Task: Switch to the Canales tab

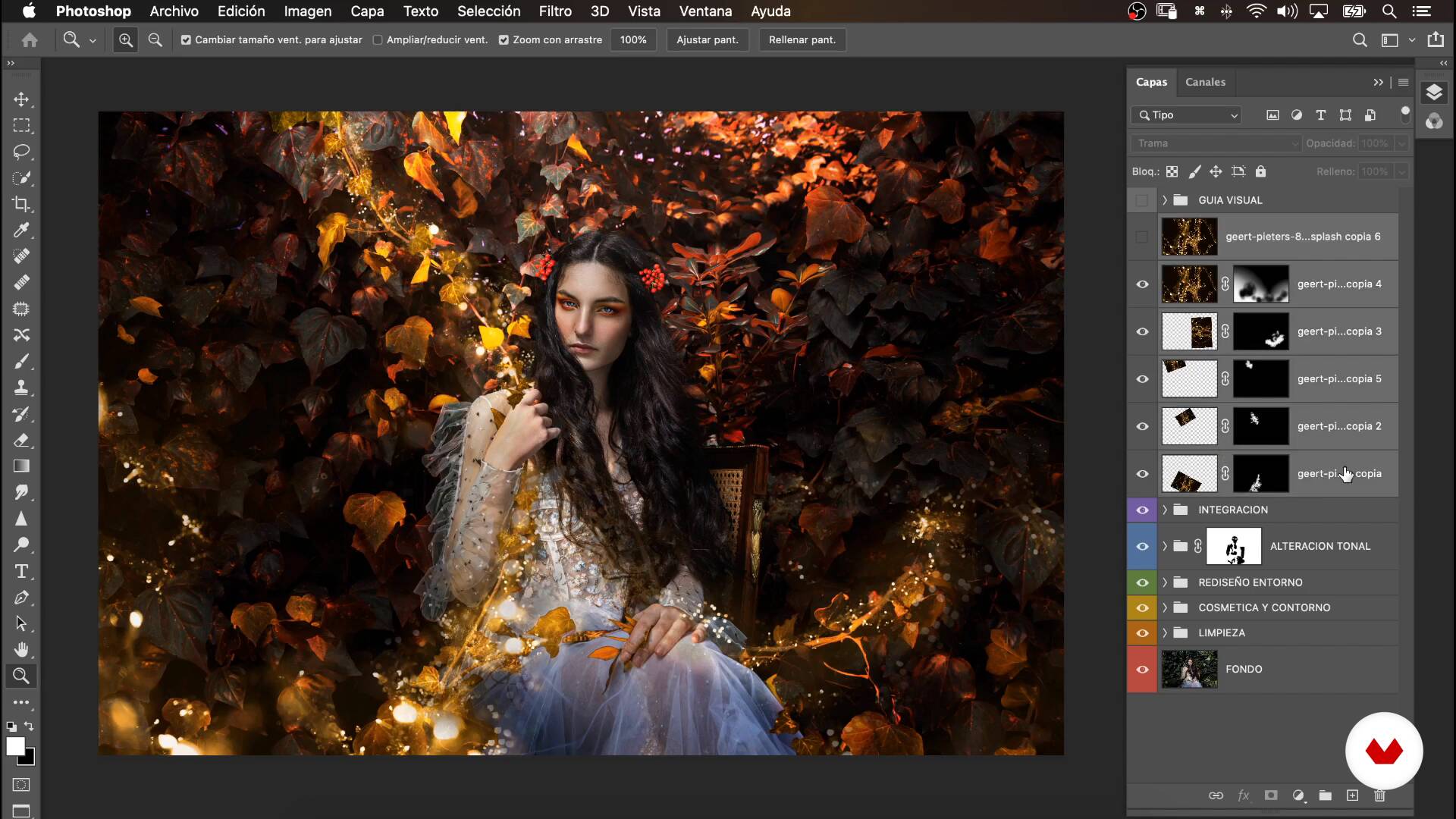Action: click(1205, 82)
